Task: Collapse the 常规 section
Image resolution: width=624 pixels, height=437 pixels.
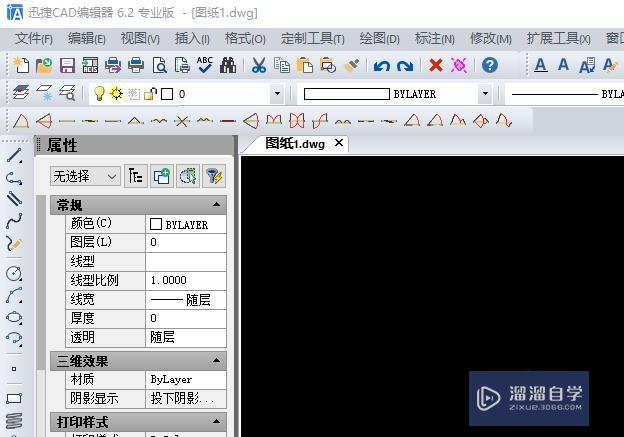Action: pyautogui.click(x=216, y=205)
